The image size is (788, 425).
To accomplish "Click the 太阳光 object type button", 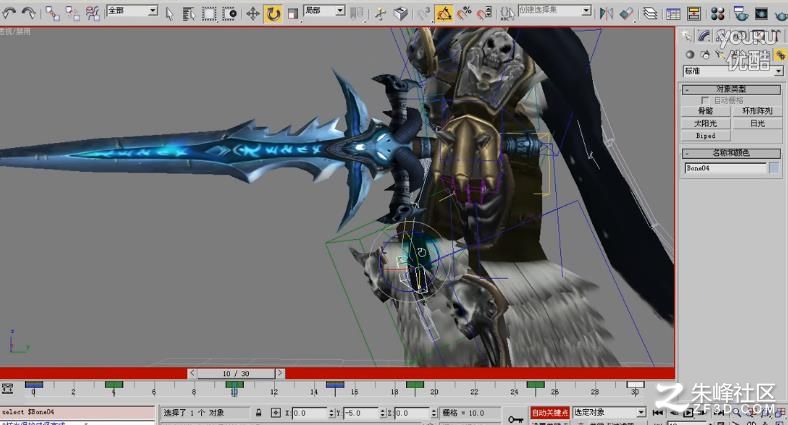I will coord(706,123).
